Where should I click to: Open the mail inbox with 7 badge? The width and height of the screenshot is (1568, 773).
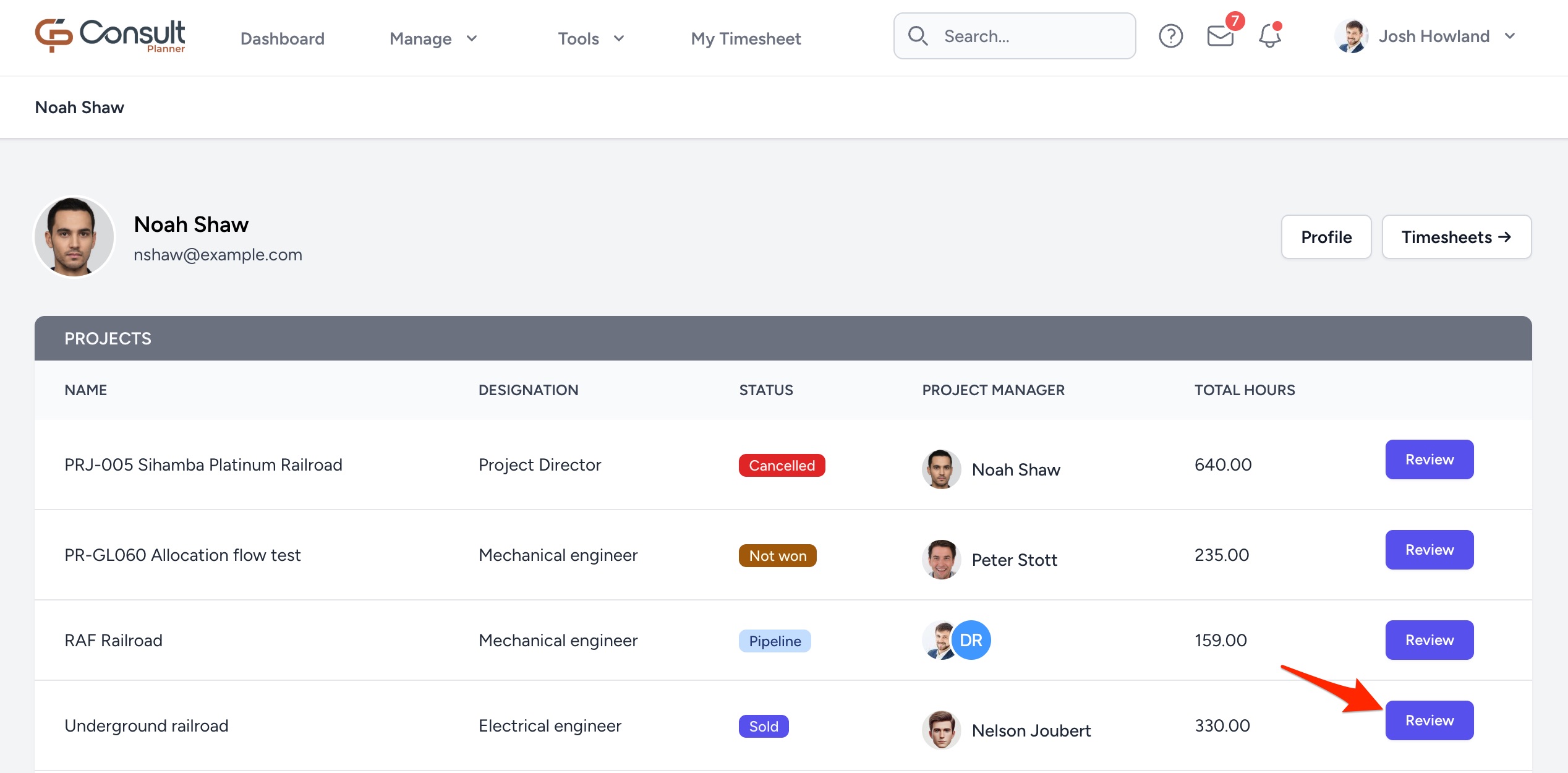pyautogui.click(x=1220, y=36)
